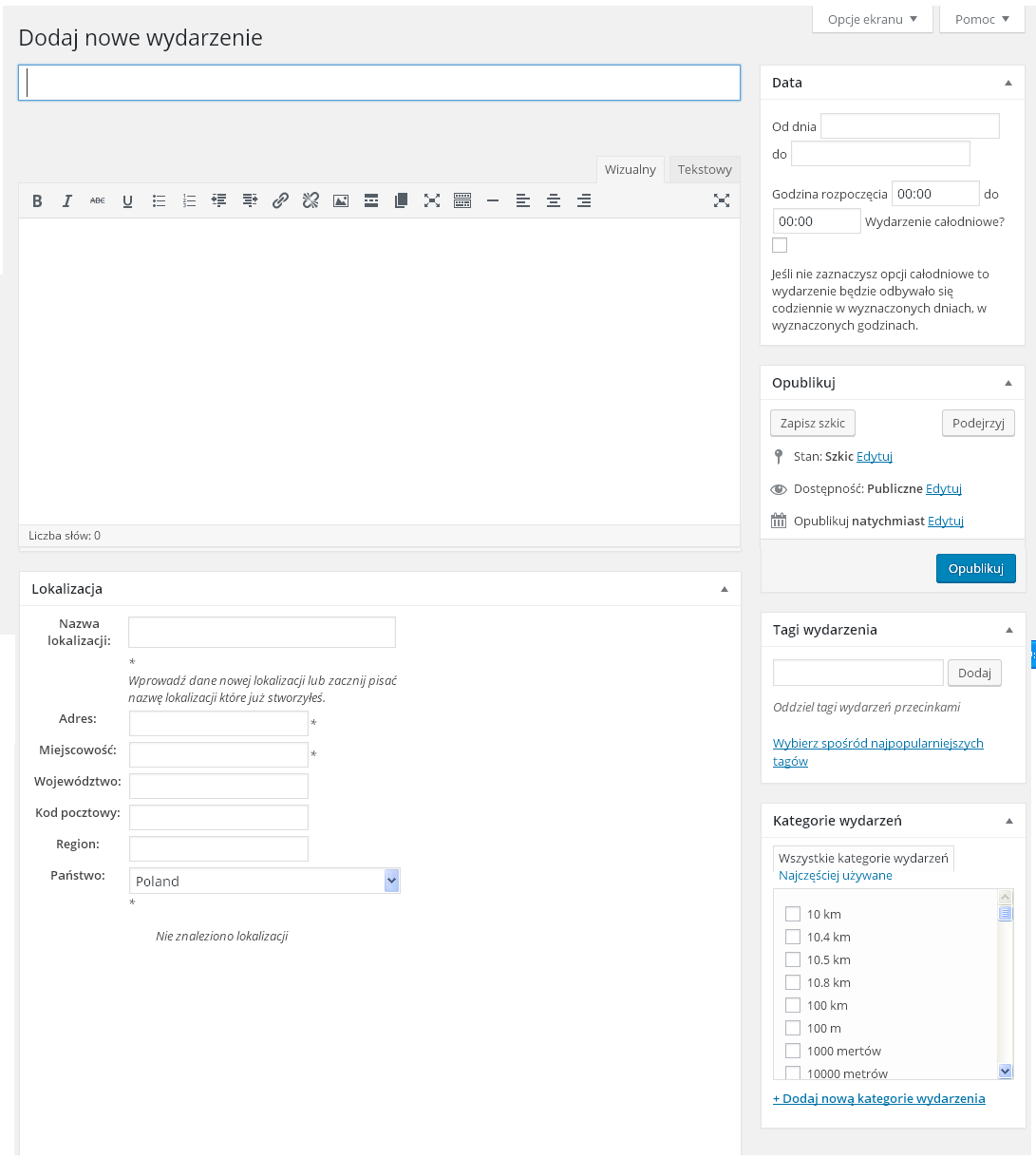Click the tag entry input field
This screenshot has height=1158, width=1036.
(858, 673)
